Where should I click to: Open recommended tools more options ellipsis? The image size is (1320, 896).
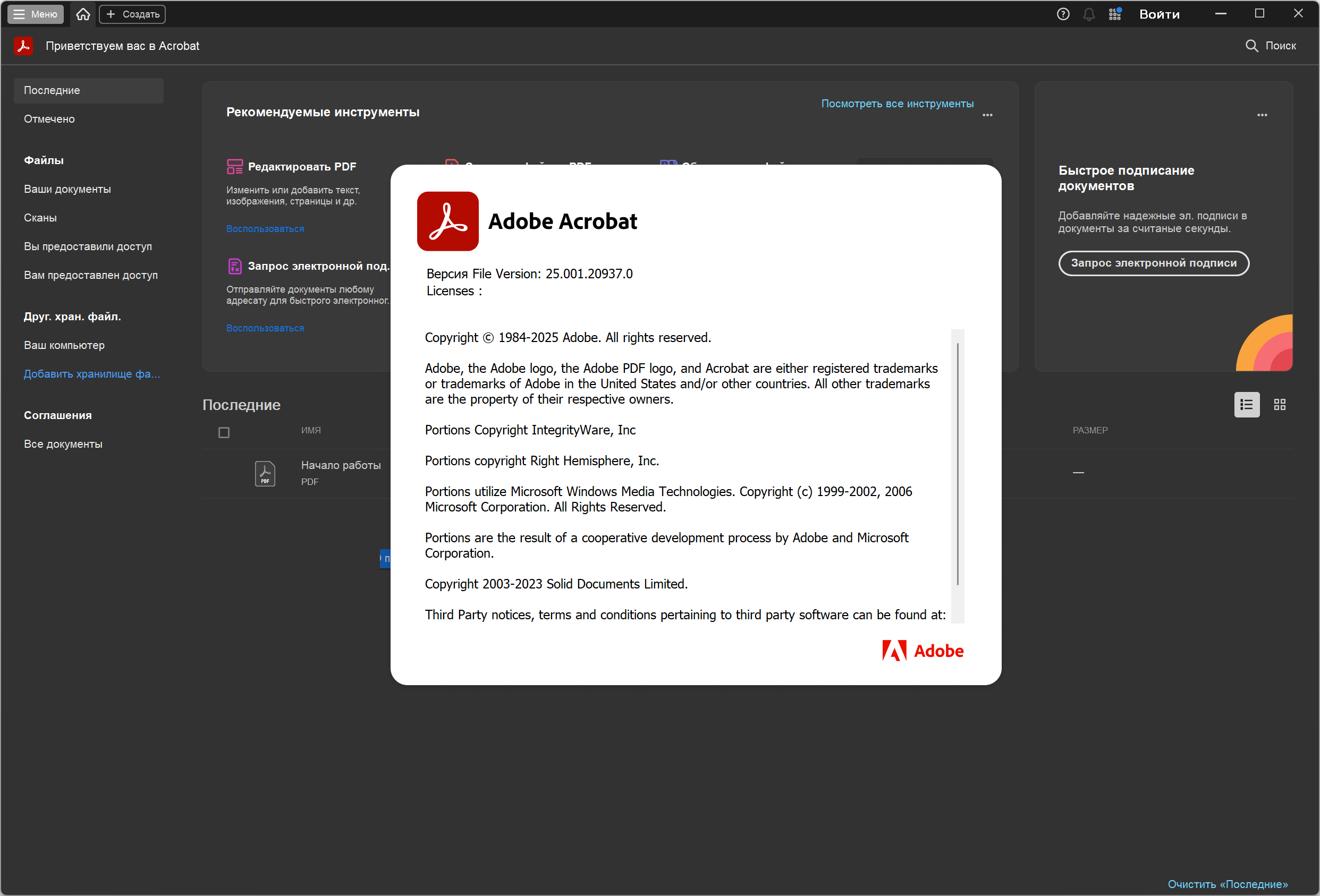987,115
